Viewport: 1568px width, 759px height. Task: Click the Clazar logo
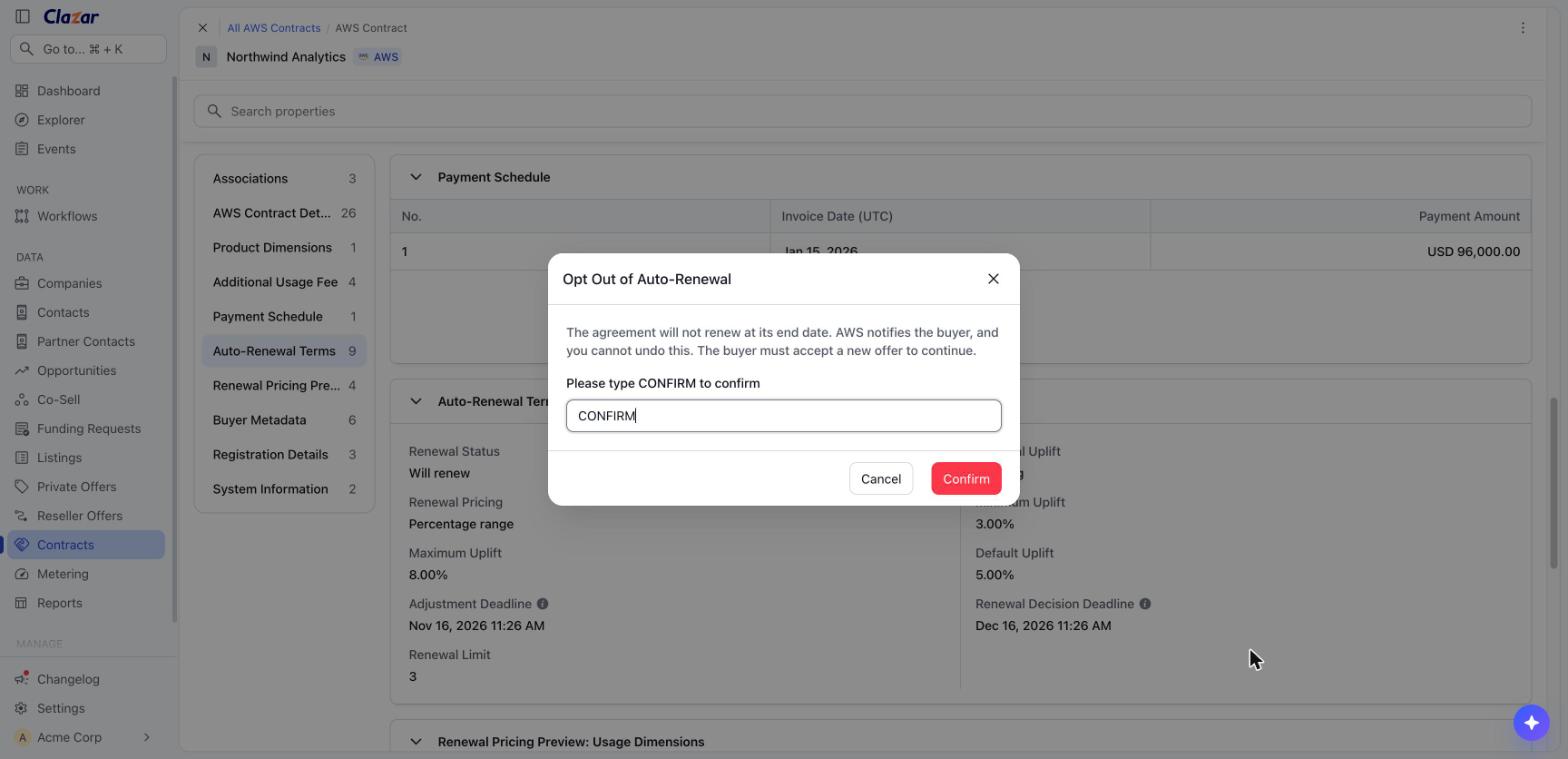[71, 17]
